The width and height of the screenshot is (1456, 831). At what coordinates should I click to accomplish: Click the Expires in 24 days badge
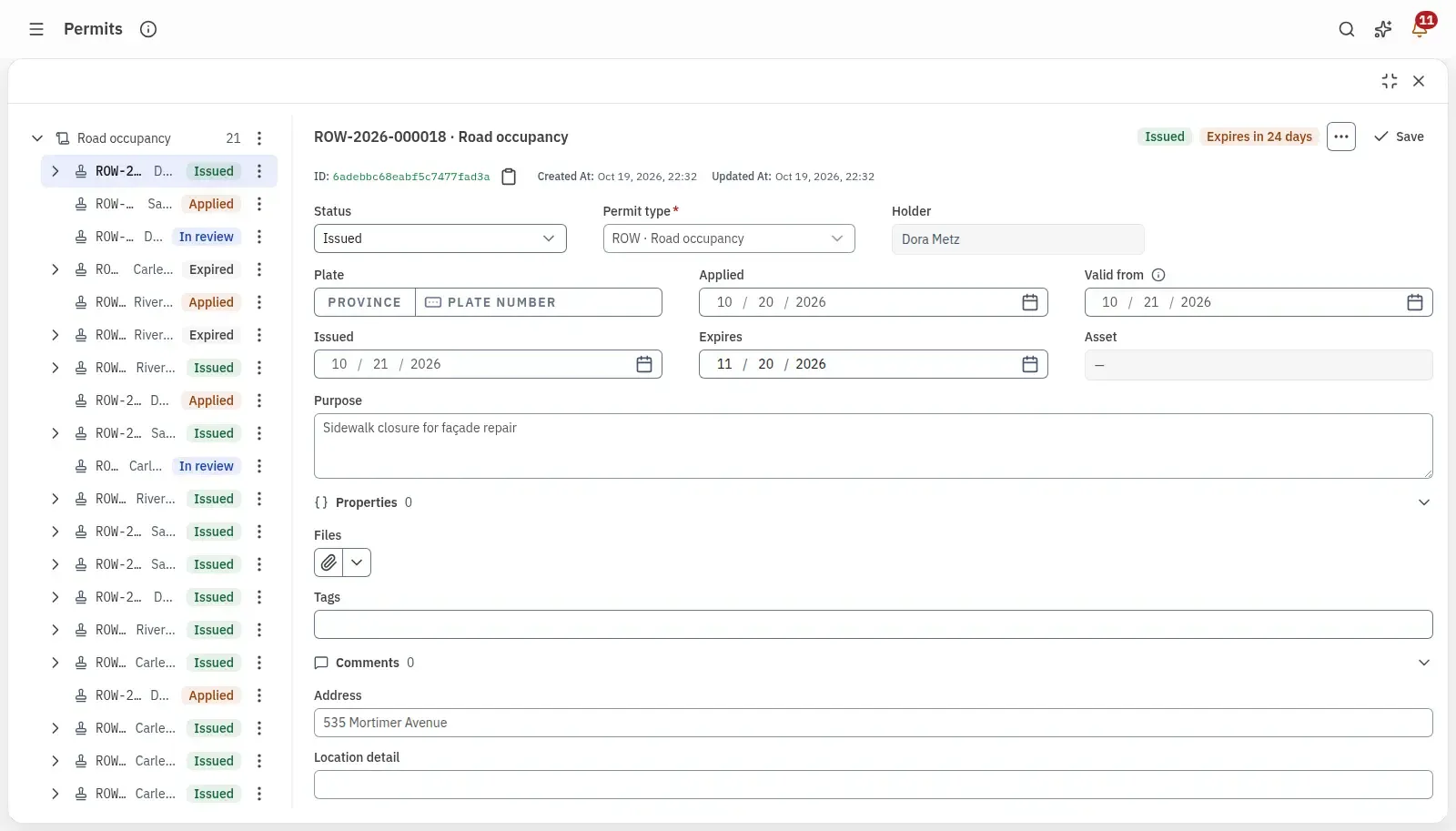tap(1259, 137)
